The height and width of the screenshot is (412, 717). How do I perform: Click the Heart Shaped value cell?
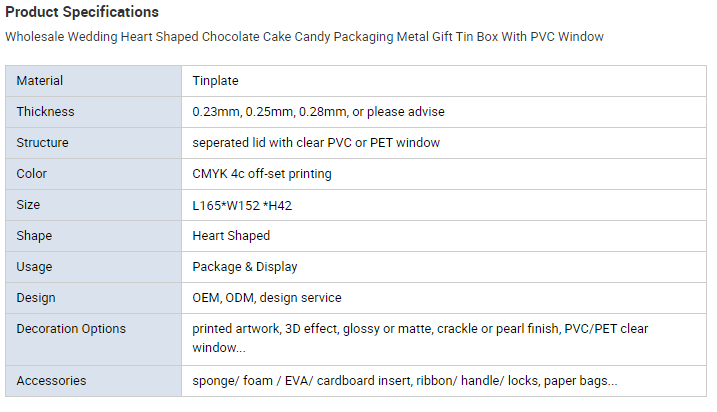(231, 236)
